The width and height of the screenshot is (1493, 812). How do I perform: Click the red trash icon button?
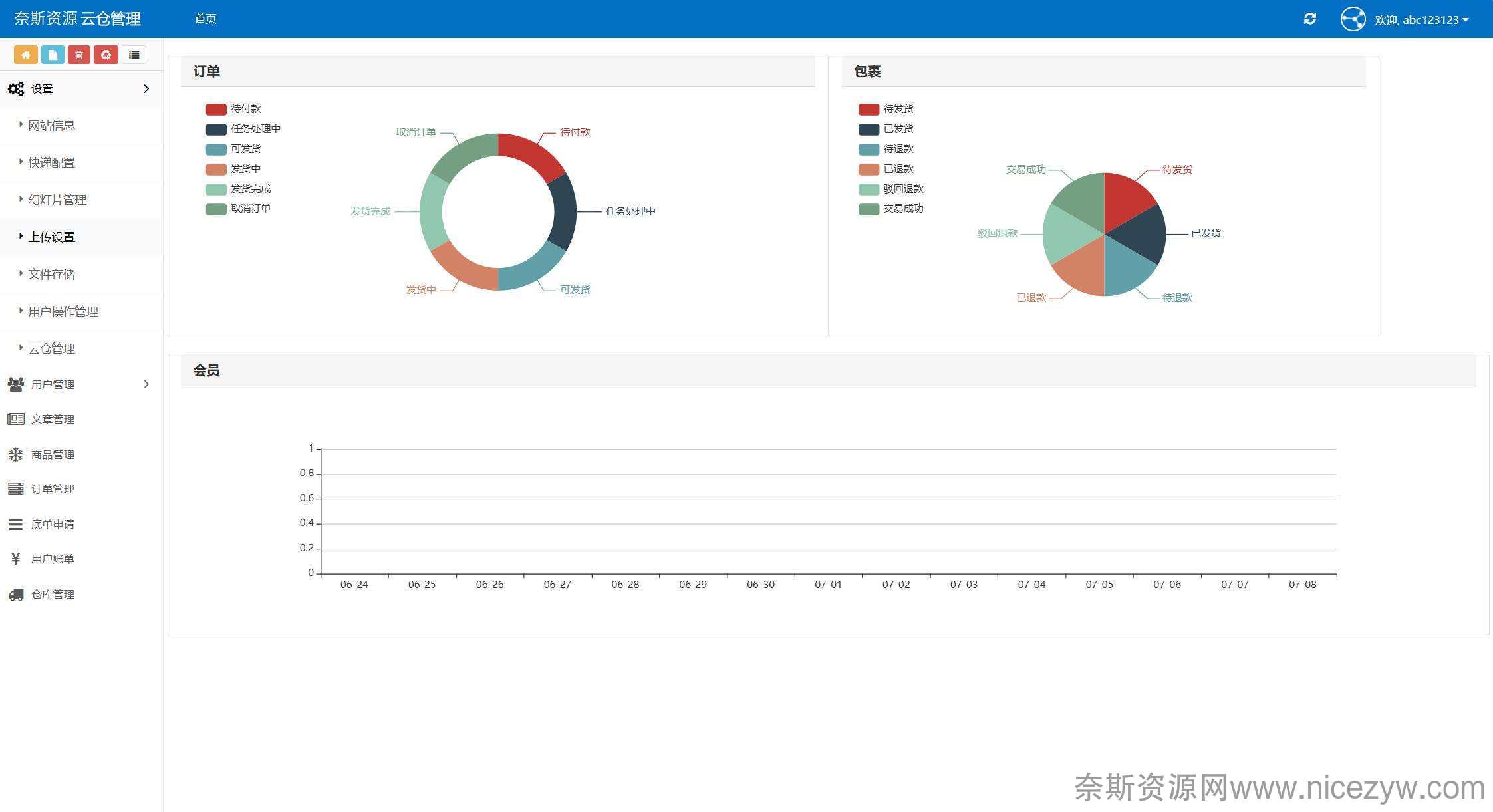point(78,55)
